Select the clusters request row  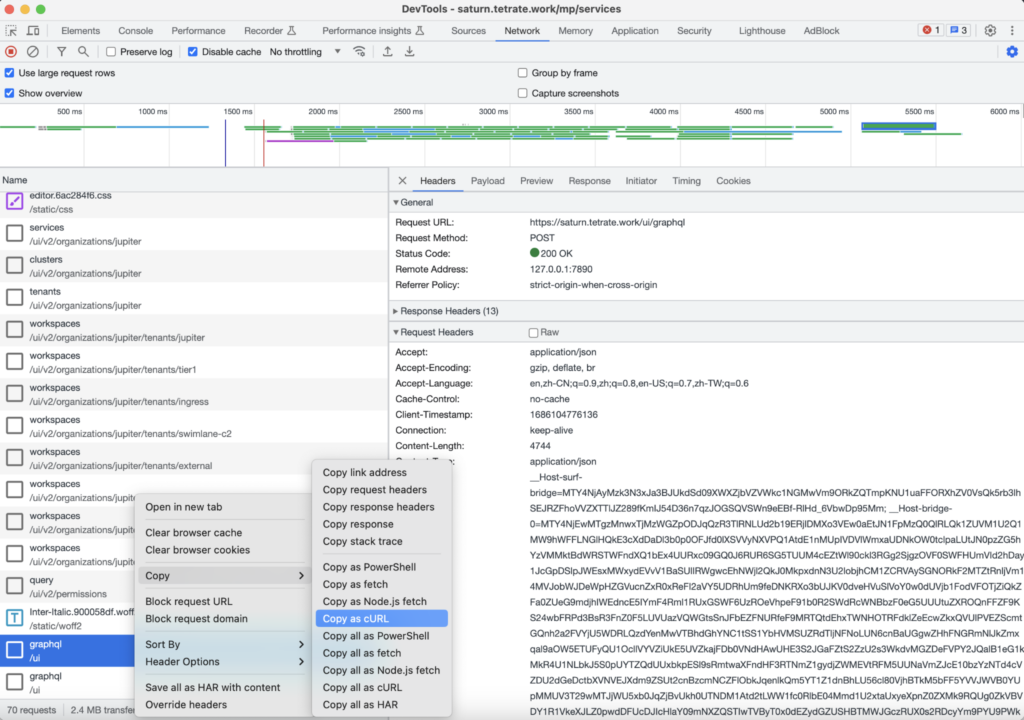click(x=45, y=266)
